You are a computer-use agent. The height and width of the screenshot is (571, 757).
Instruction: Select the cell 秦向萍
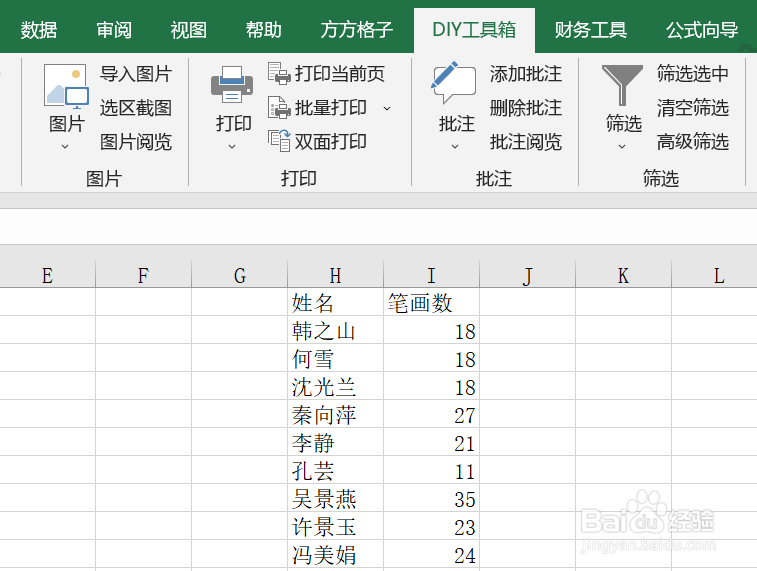point(336,414)
